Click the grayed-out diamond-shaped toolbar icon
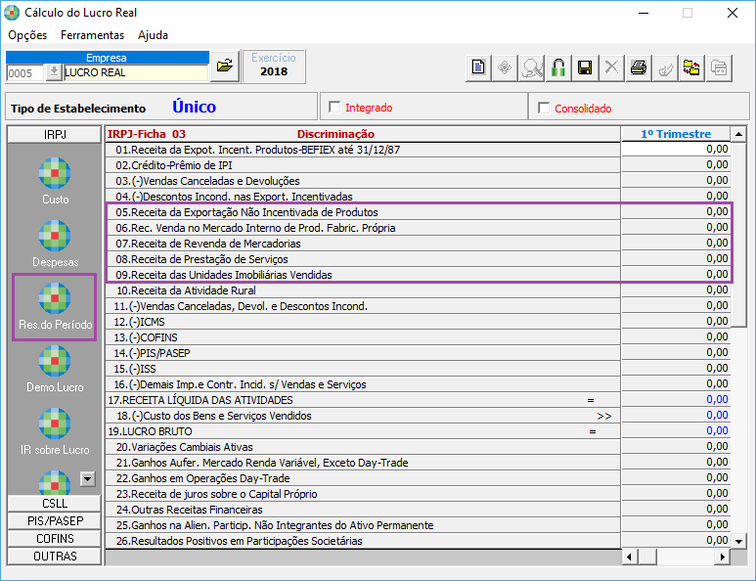 pyautogui.click(x=505, y=67)
